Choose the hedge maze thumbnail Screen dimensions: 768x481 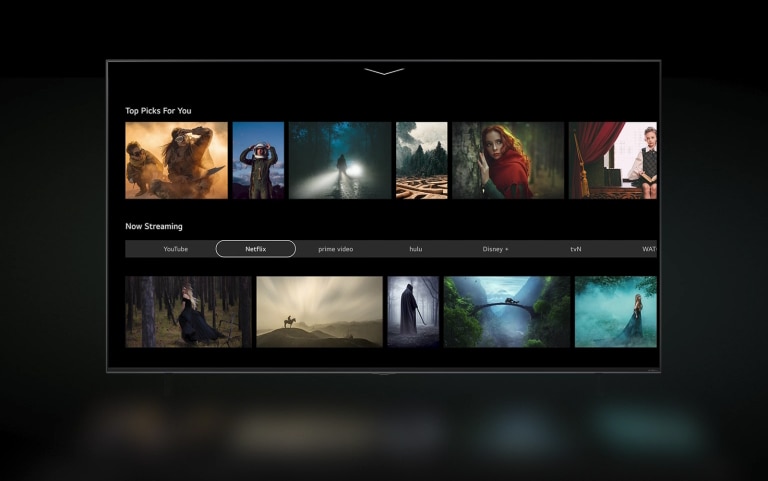(421, 160)
